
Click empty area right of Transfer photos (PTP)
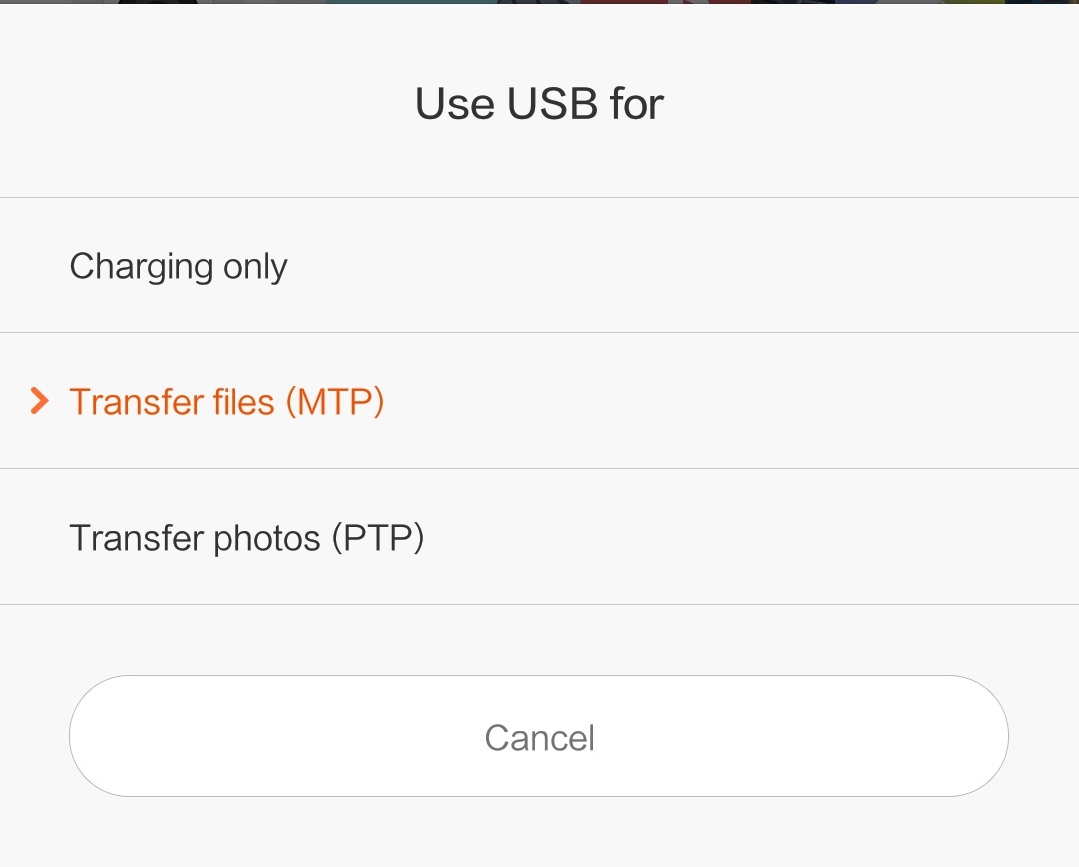(750, 537)
